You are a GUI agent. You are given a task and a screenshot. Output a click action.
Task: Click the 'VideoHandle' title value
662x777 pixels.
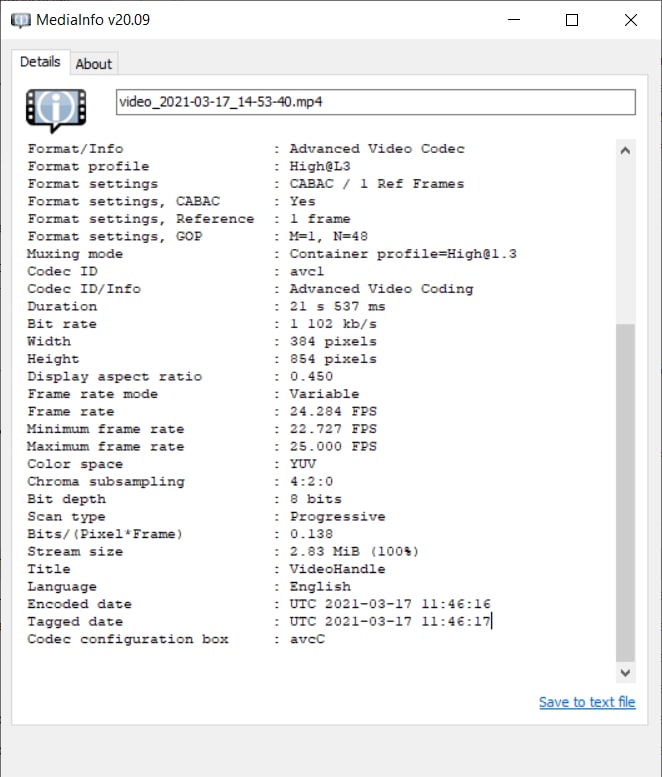point(337,569)
